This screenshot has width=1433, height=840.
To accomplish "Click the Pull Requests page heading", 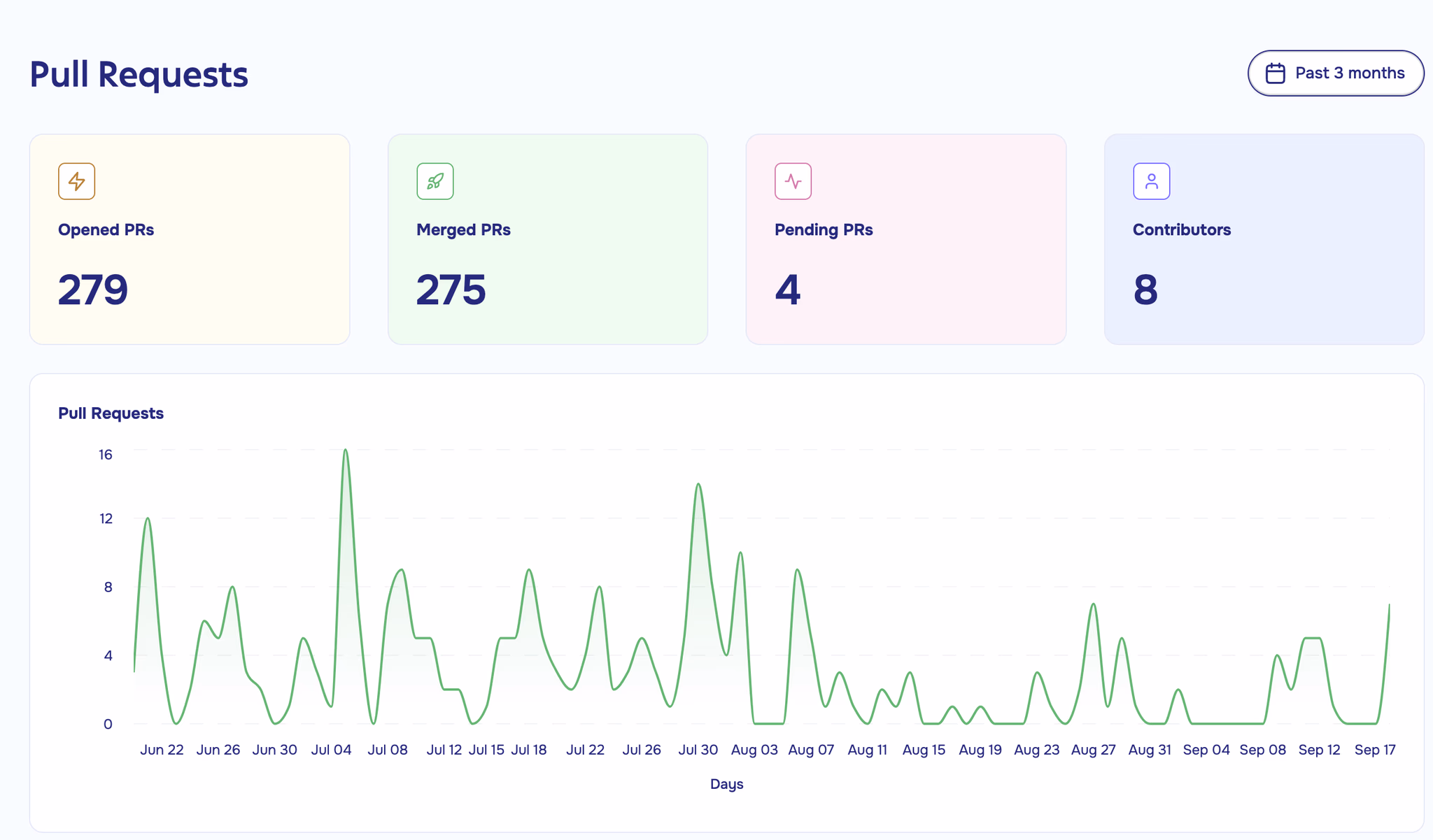I will click(x=138, y=73).
